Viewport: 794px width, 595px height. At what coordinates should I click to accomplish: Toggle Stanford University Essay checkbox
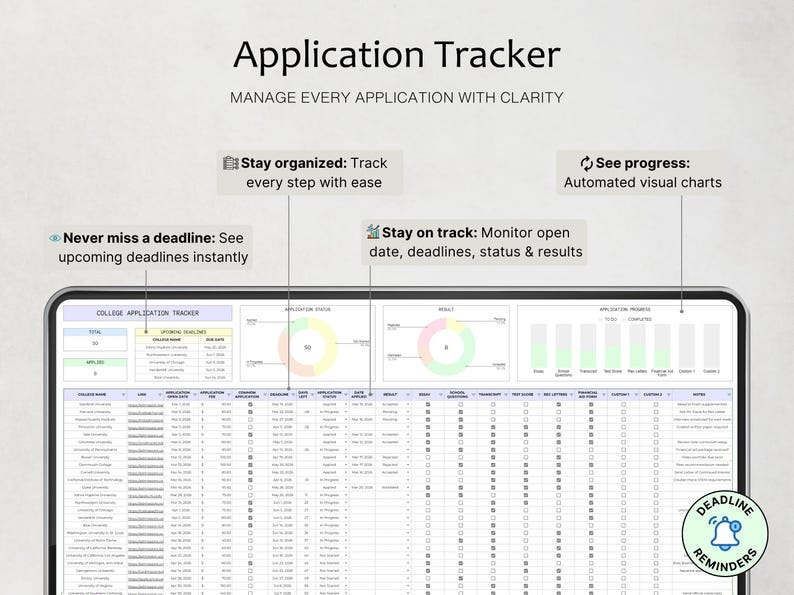point(428,404)
